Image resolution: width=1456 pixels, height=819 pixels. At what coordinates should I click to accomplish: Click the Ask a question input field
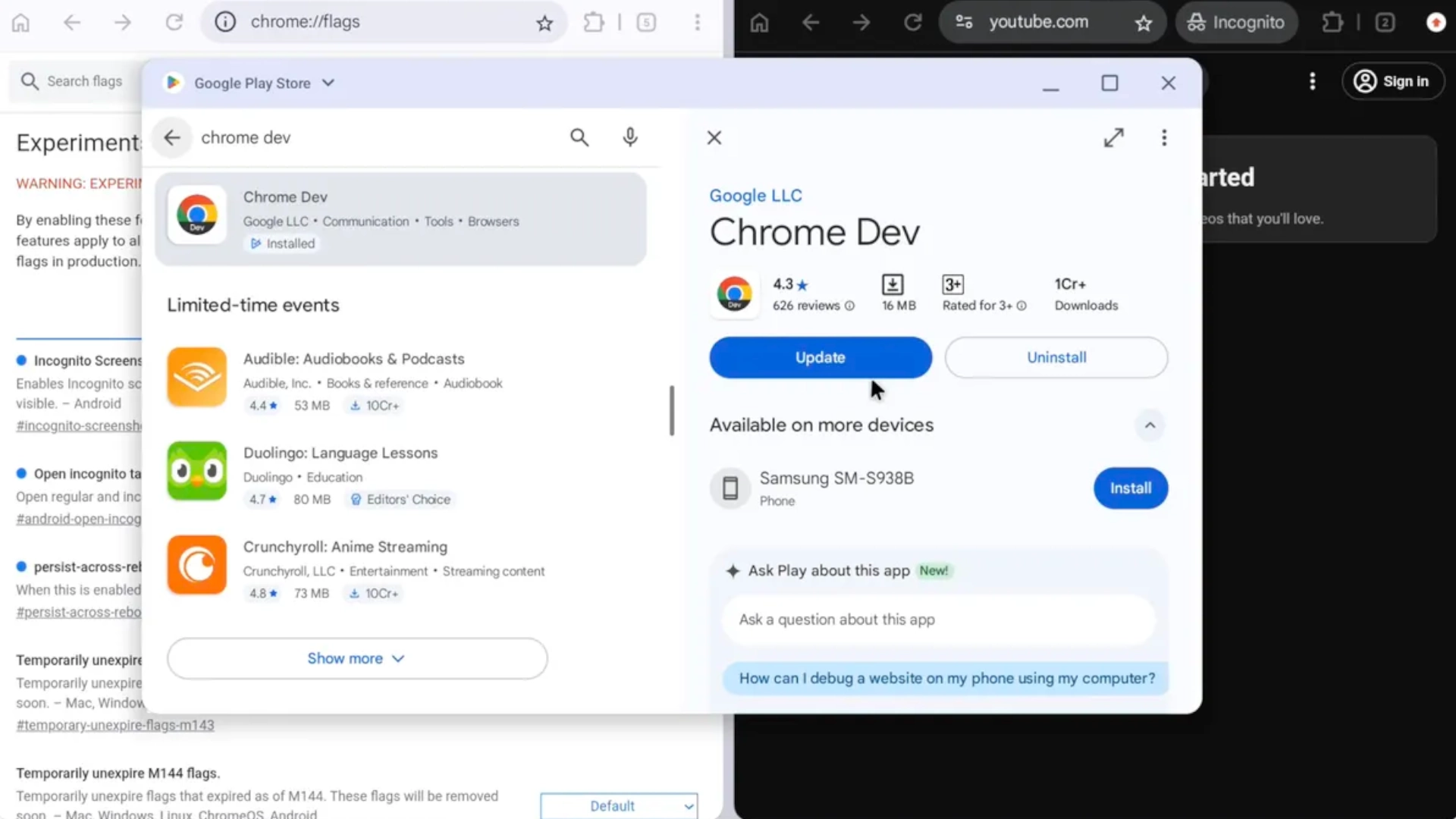[x=938, y=620]
